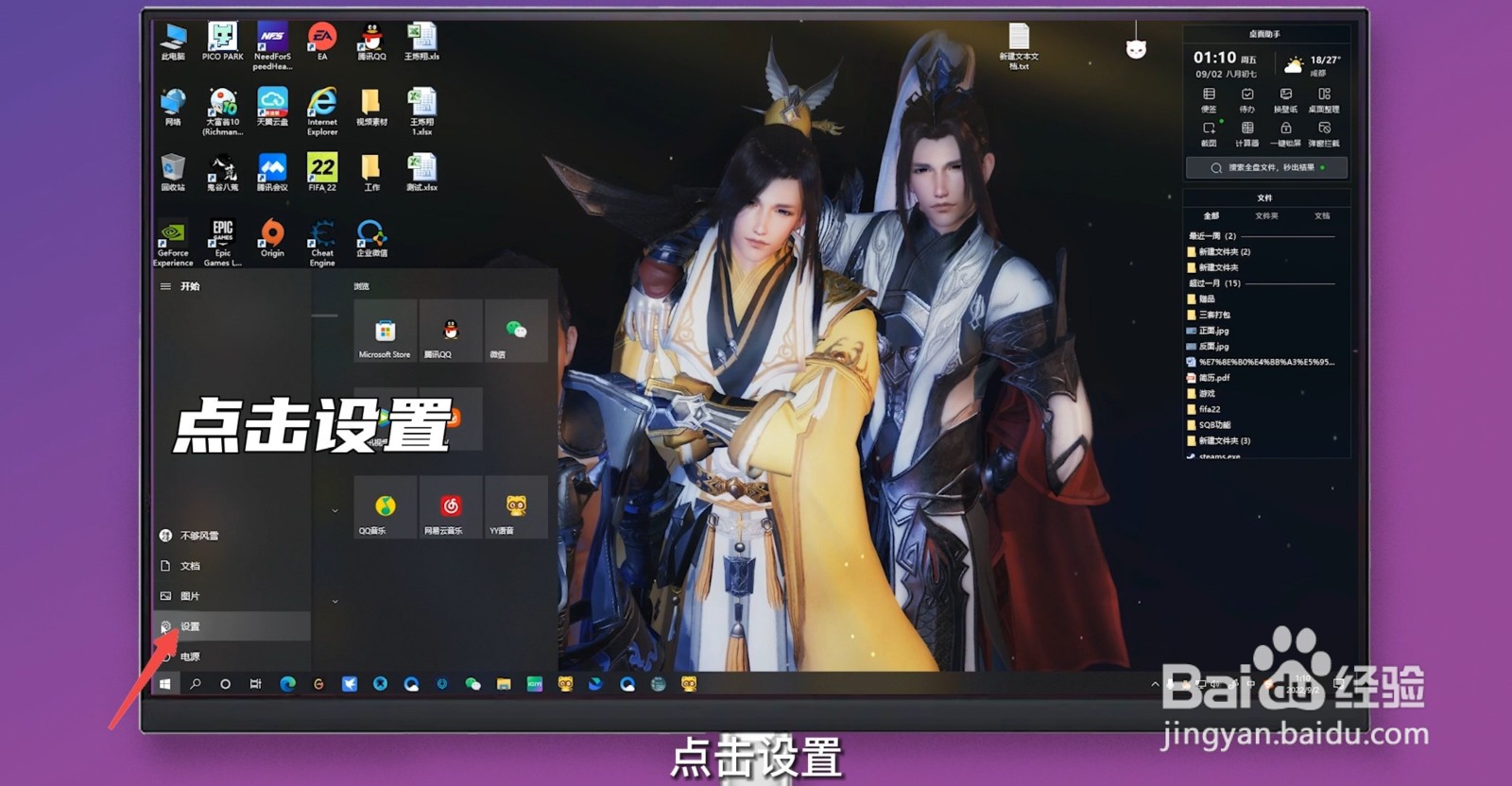Open 工作 folder on desktop

click(371, 173)
